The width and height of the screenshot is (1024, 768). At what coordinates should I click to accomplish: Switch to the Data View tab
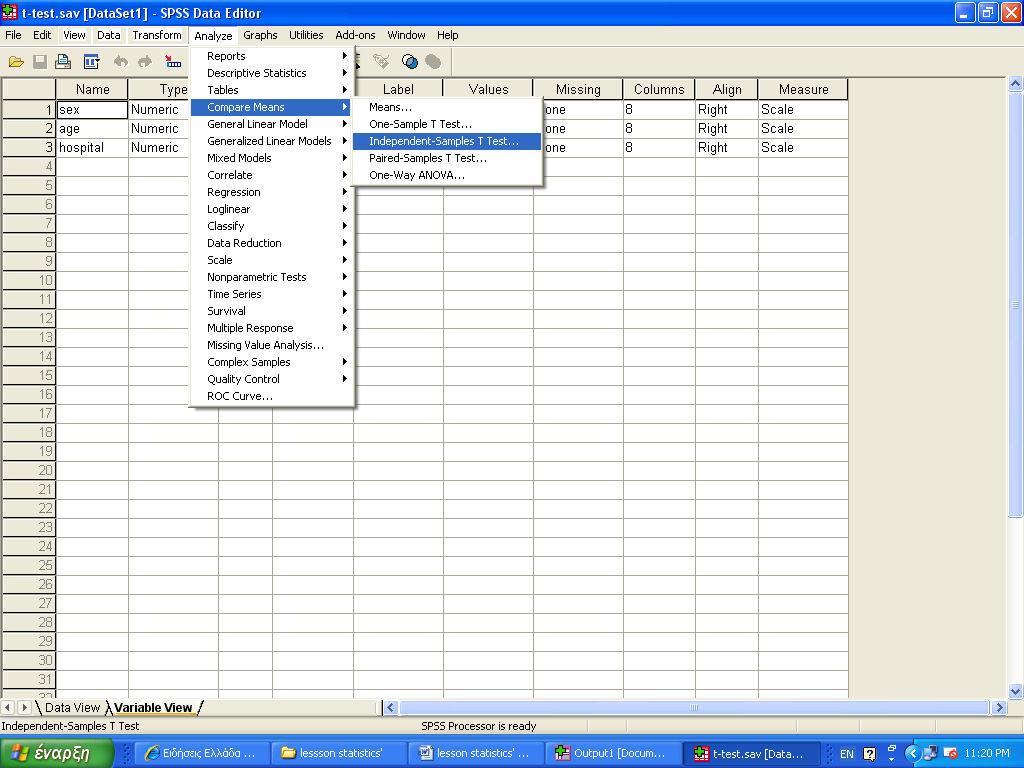click(72, 707)
